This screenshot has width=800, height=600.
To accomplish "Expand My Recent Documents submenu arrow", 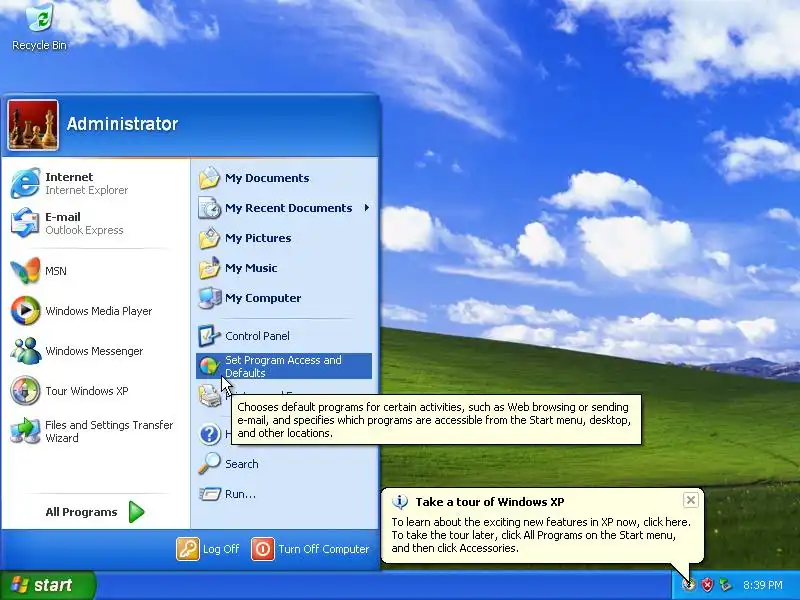I will pyautogui.click(x=366, y=208).
